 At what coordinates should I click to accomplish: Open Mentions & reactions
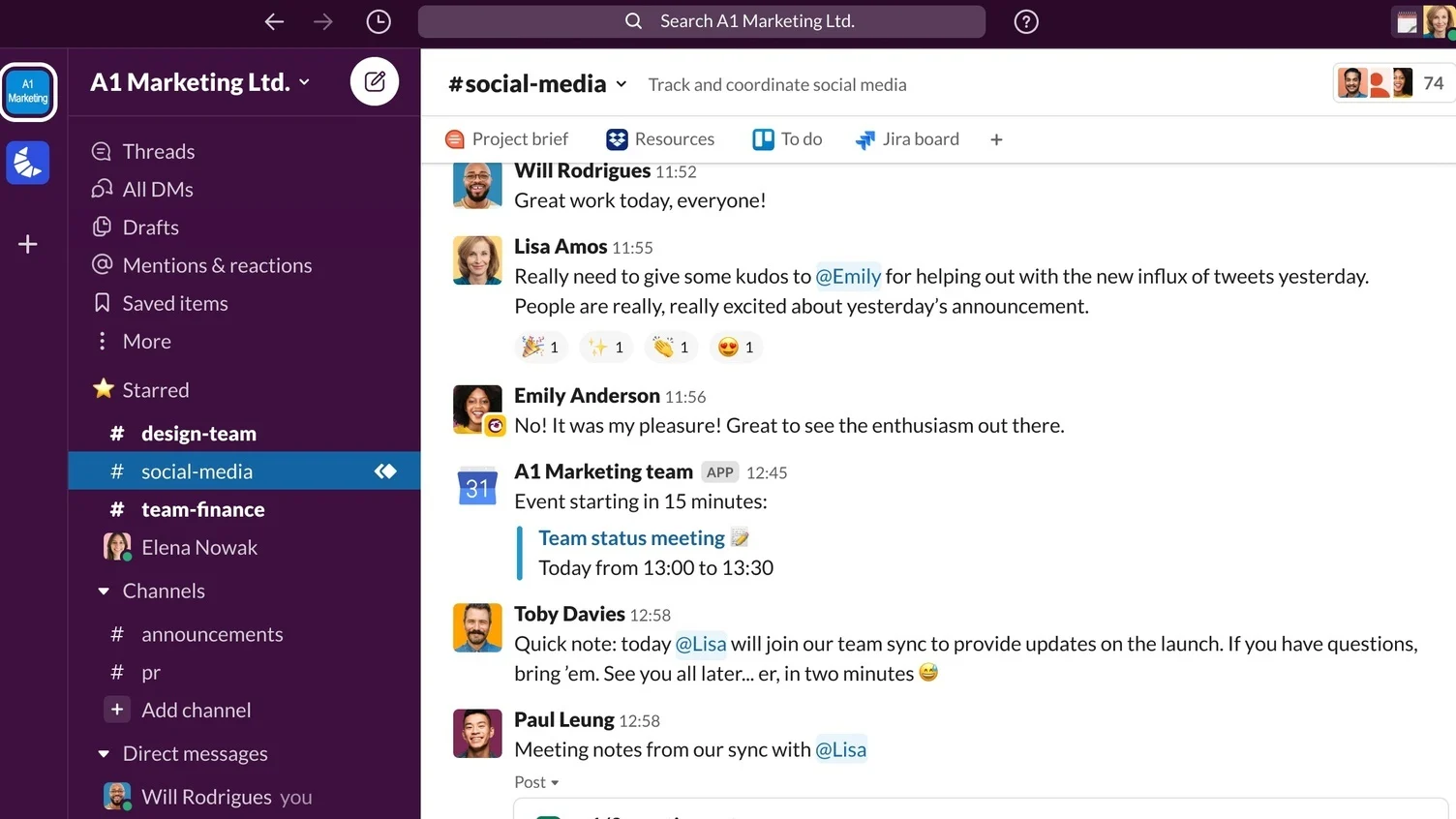pyautogui.click(x=216, y=265)
